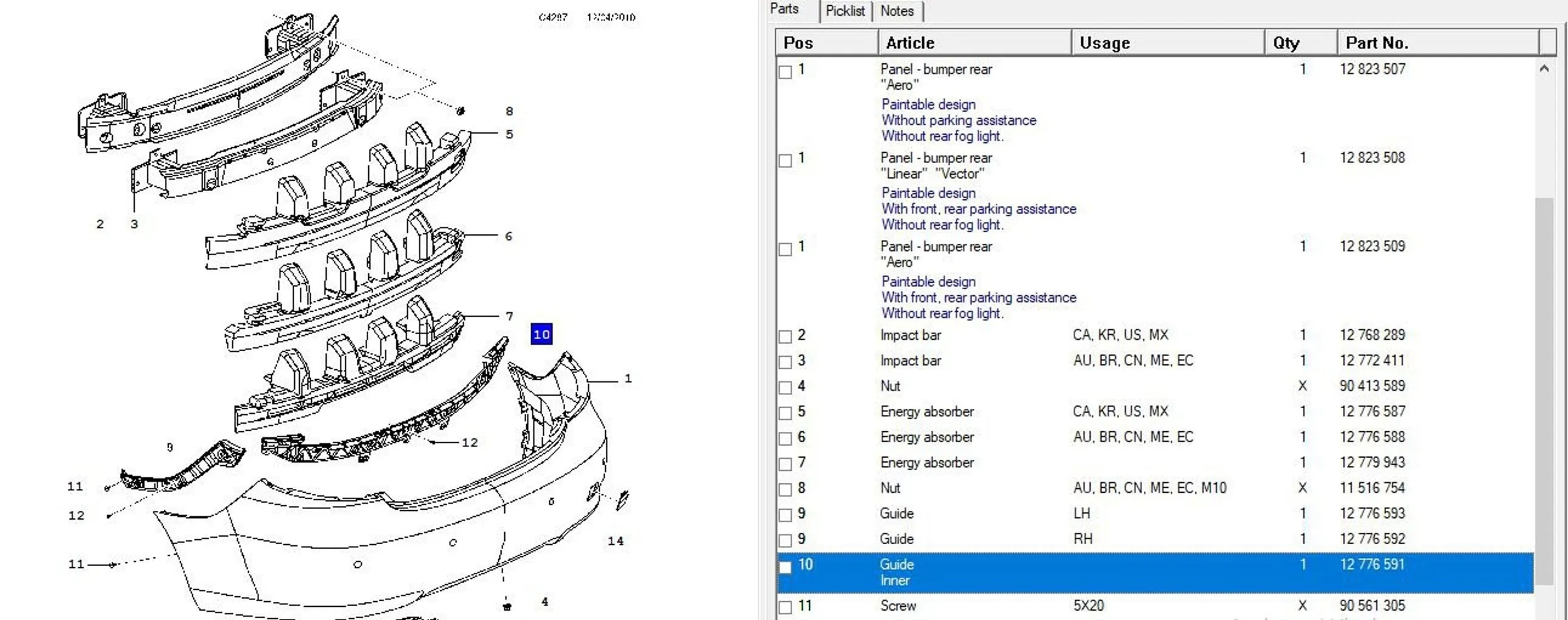
Task: Click callout number 1 in the diagram
Action: pos(628,379)
